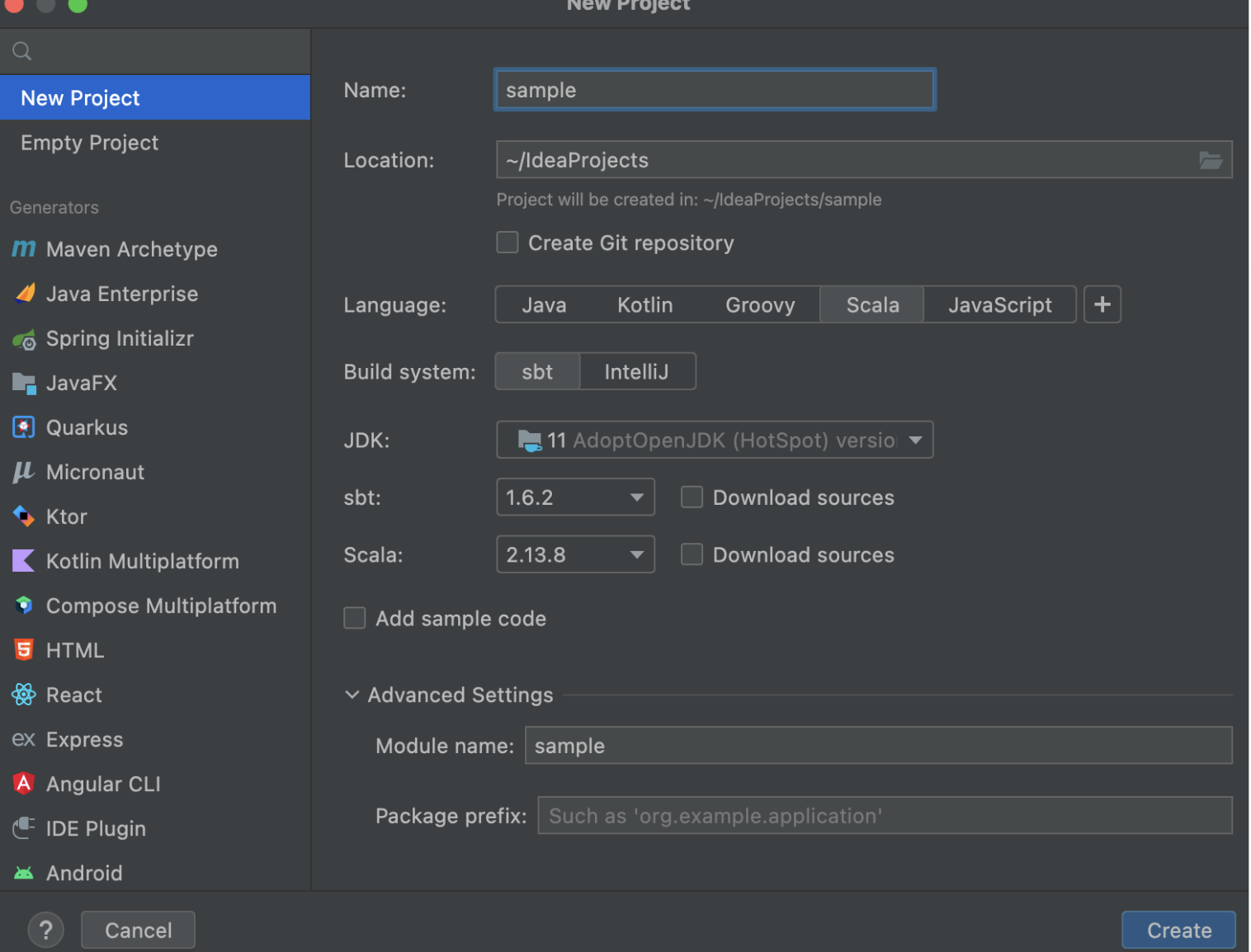Click the Module name field

(x=879, y=745)
